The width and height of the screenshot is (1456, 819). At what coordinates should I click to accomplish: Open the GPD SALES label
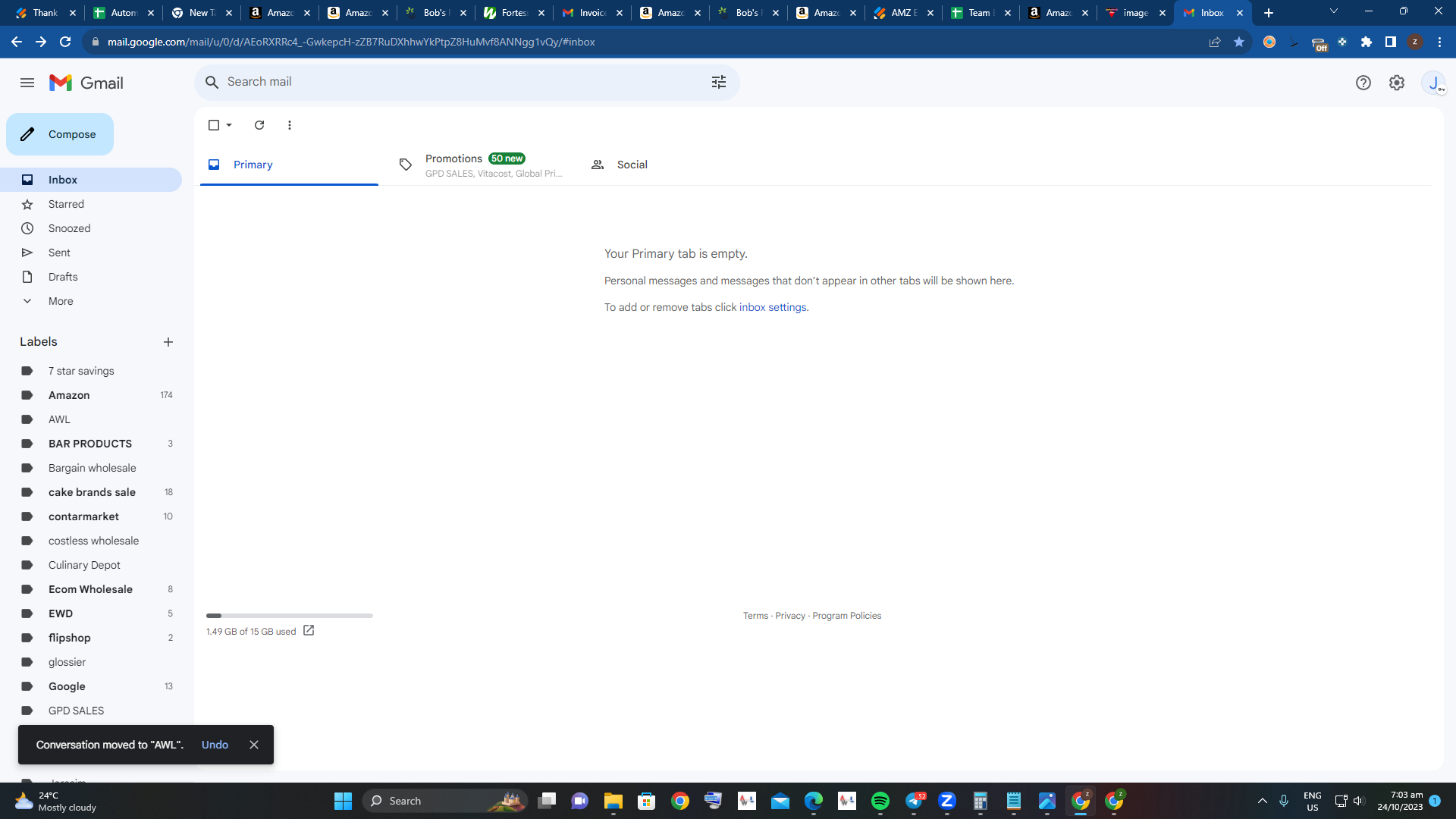coord(91,711)
